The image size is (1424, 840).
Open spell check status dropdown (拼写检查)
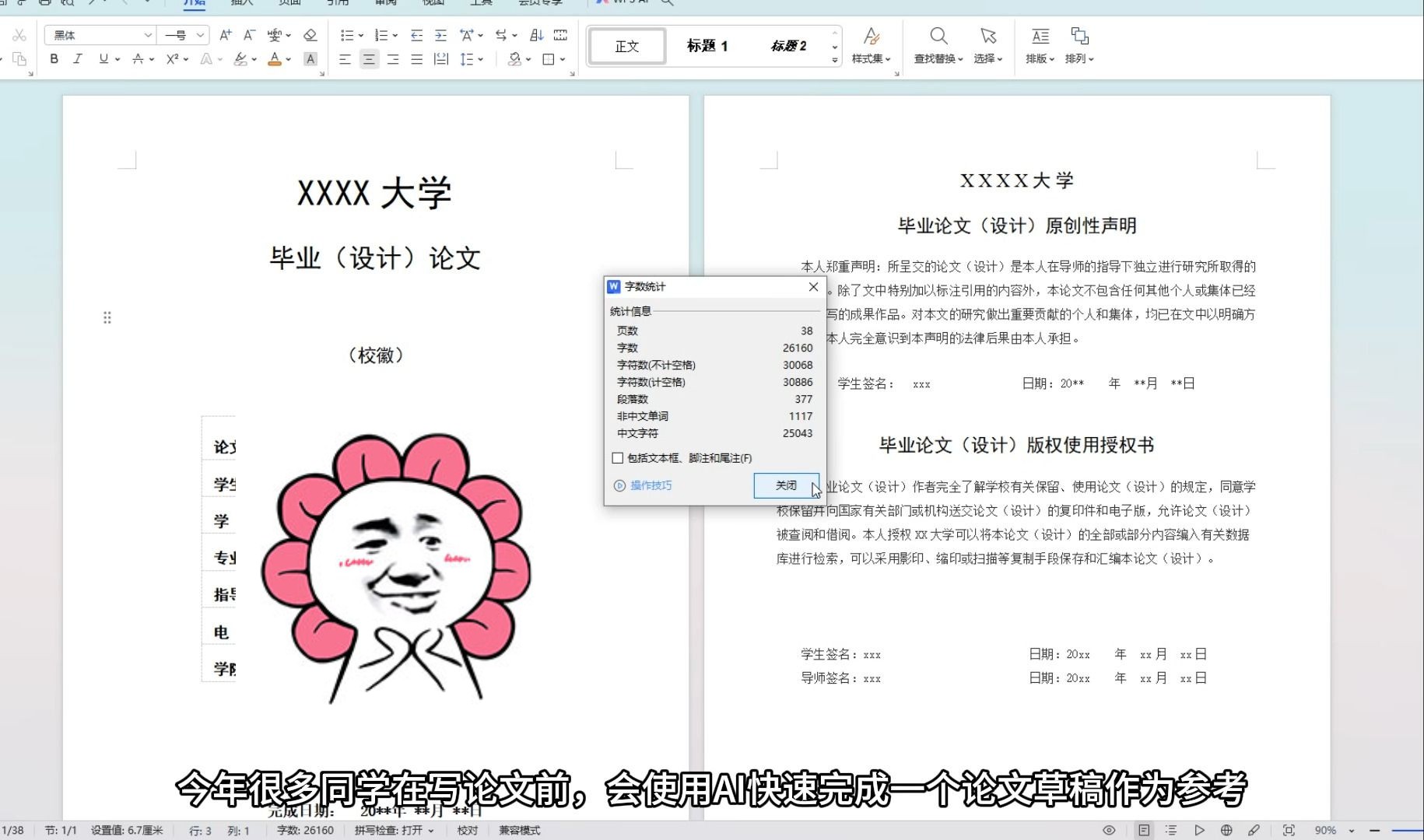[x=394, y=830]
